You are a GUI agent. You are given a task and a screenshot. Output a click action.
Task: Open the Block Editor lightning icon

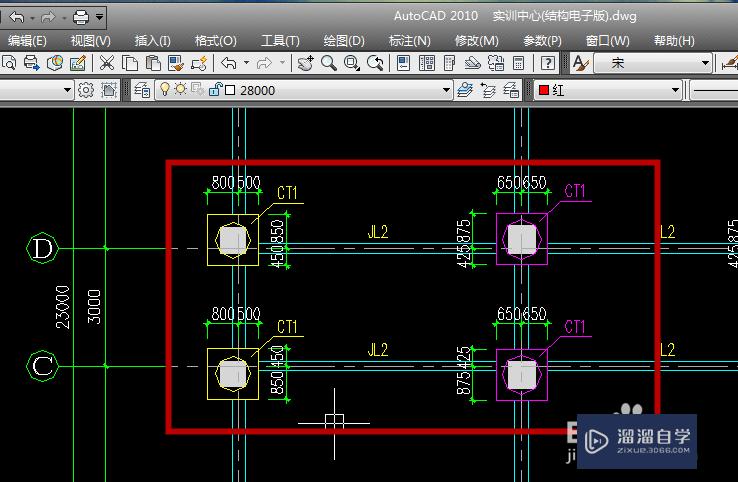click(199, 63)
